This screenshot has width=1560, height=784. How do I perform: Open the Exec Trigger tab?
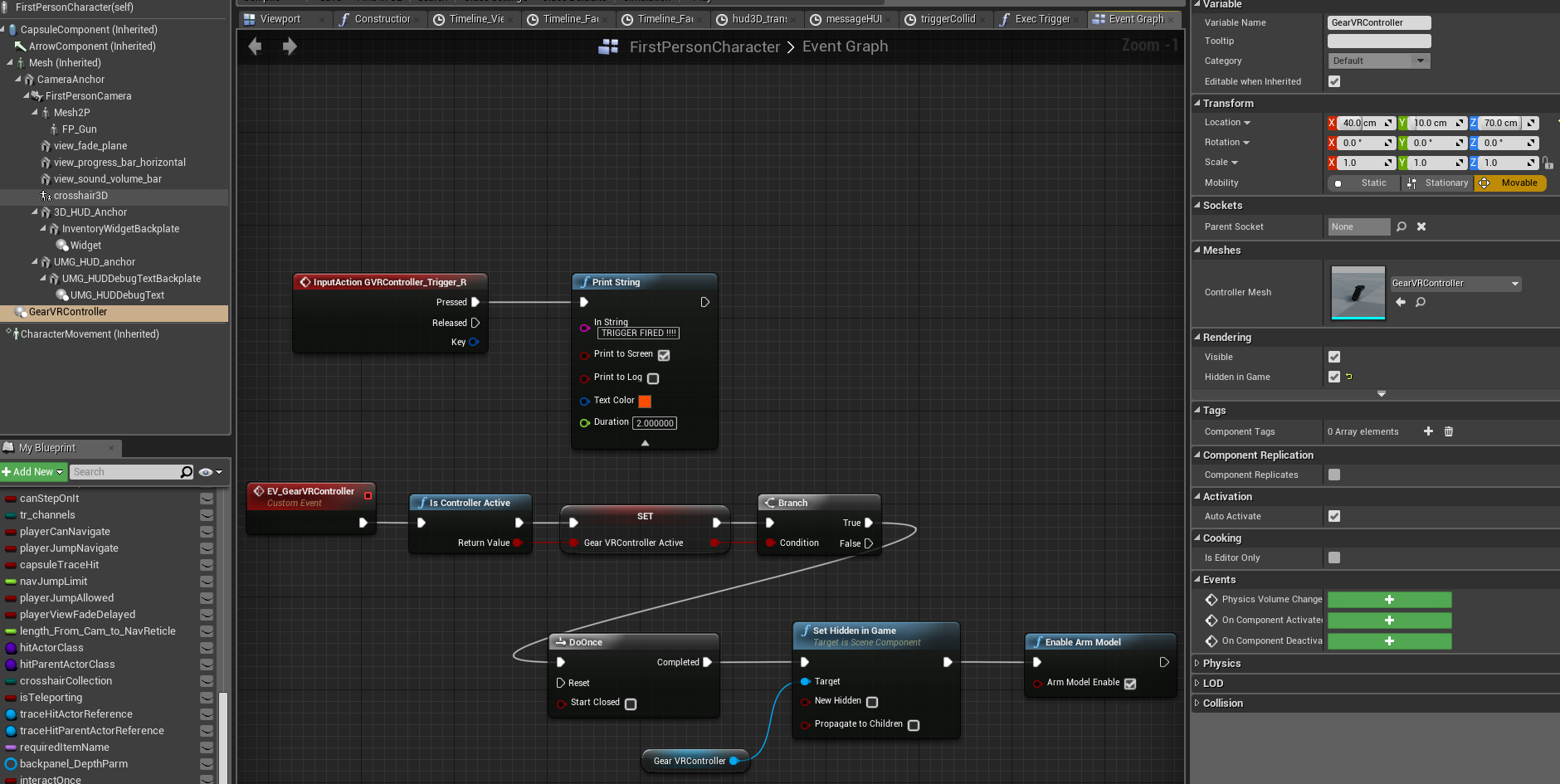click(1041, 19)
